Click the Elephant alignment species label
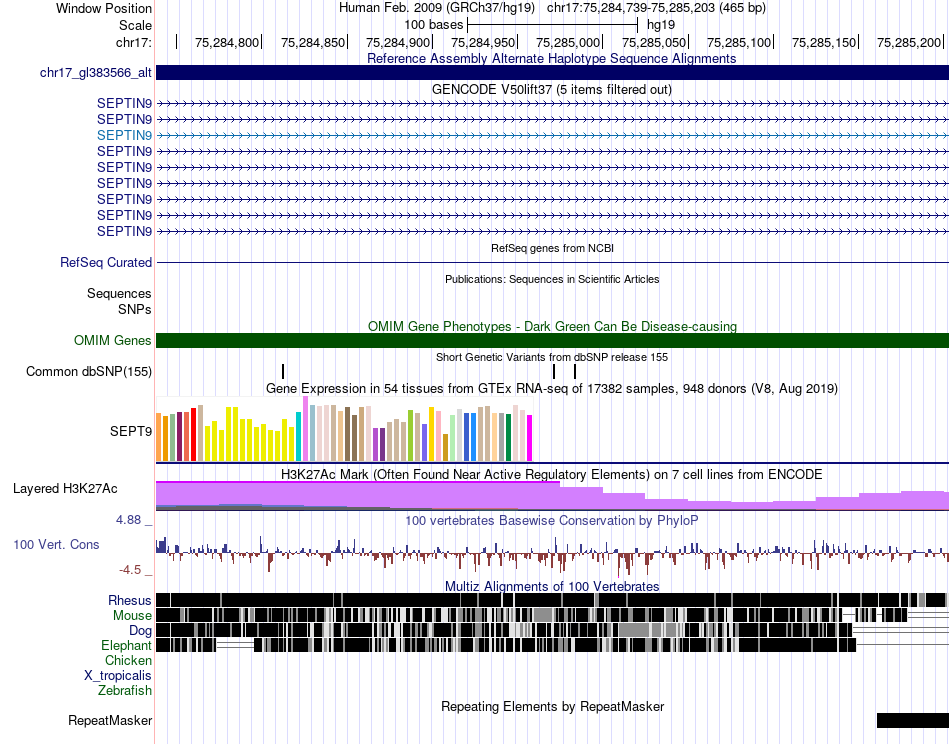This screenshot has height=744, width=950. pos(126,645)
